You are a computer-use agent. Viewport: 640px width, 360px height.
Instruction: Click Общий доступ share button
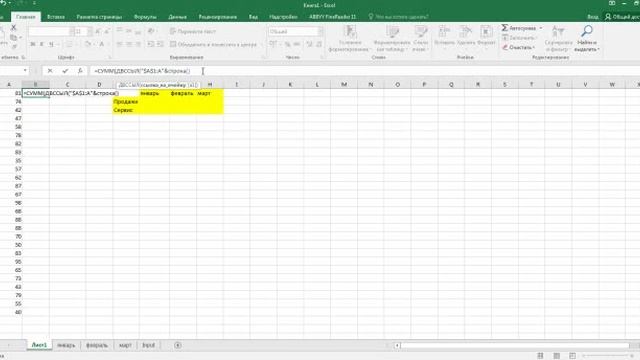coord(622,17)
